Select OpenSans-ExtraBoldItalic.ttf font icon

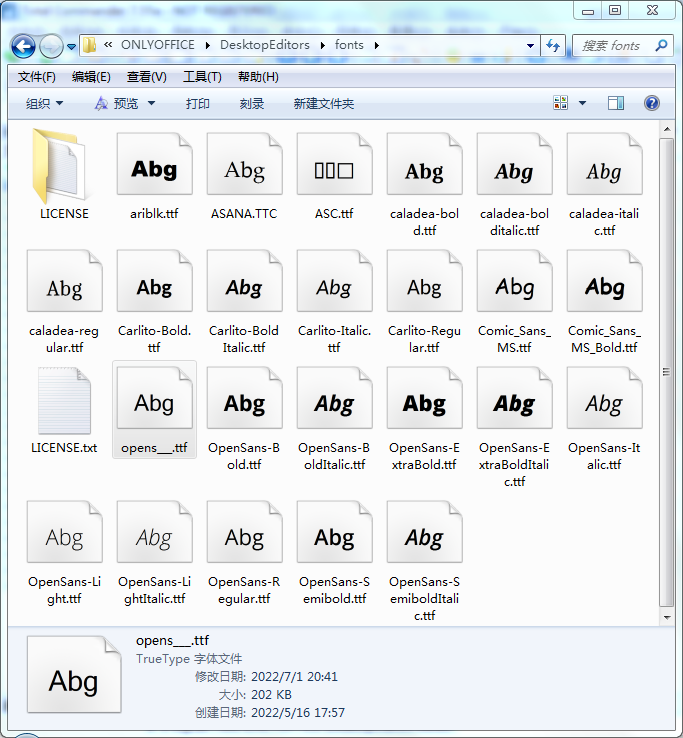[514, 398]
